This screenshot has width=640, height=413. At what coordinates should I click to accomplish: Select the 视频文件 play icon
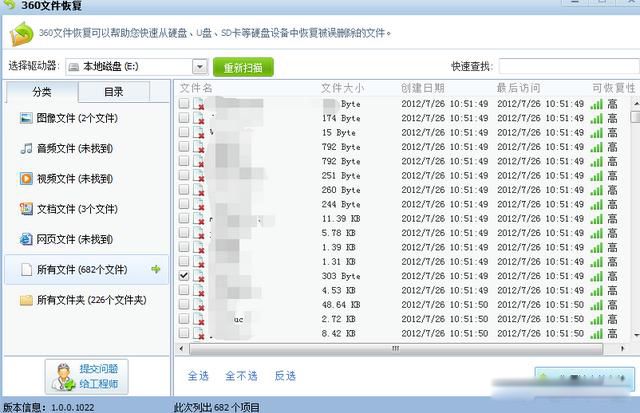pos(26,179)
